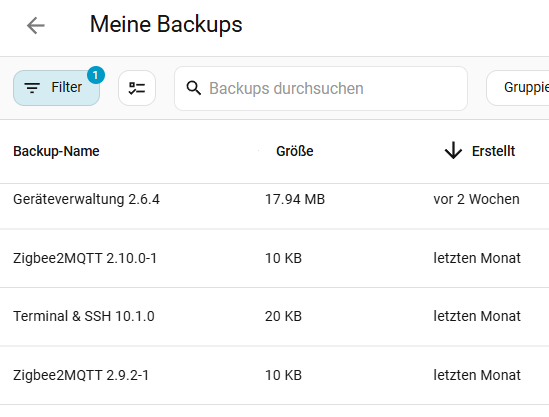This screenshot has height=417, width=549.
Task: Sort by Erstellt column header
Action: (493, 151)
